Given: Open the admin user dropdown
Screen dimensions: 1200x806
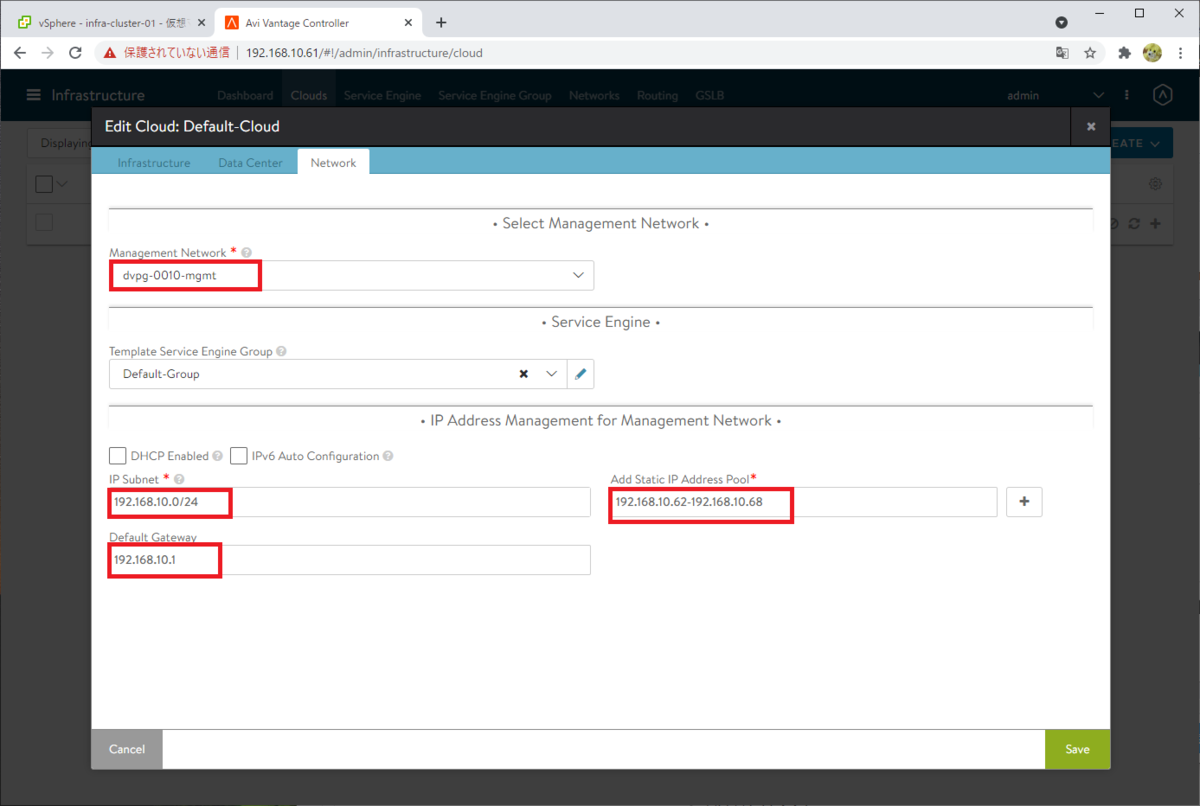Looking at the screenshot, I should click(x=1056, y=95).
